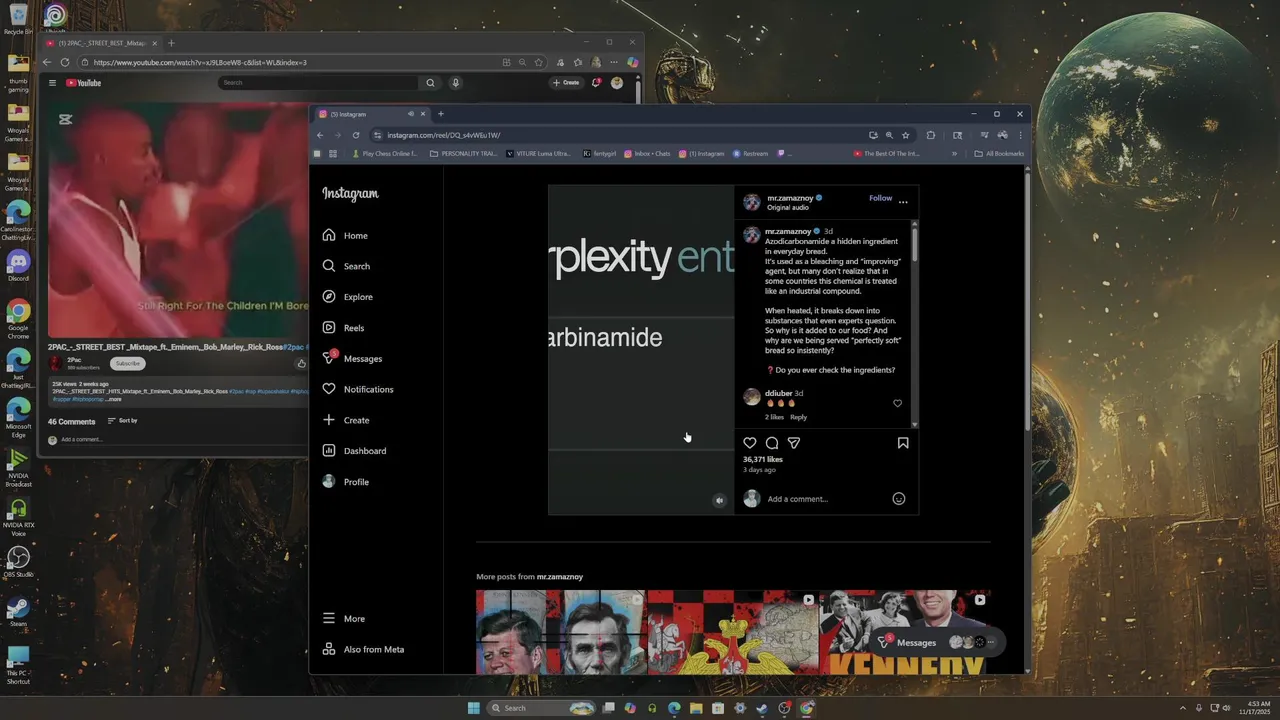Open post options three-dot menu

tap(903, 201)
